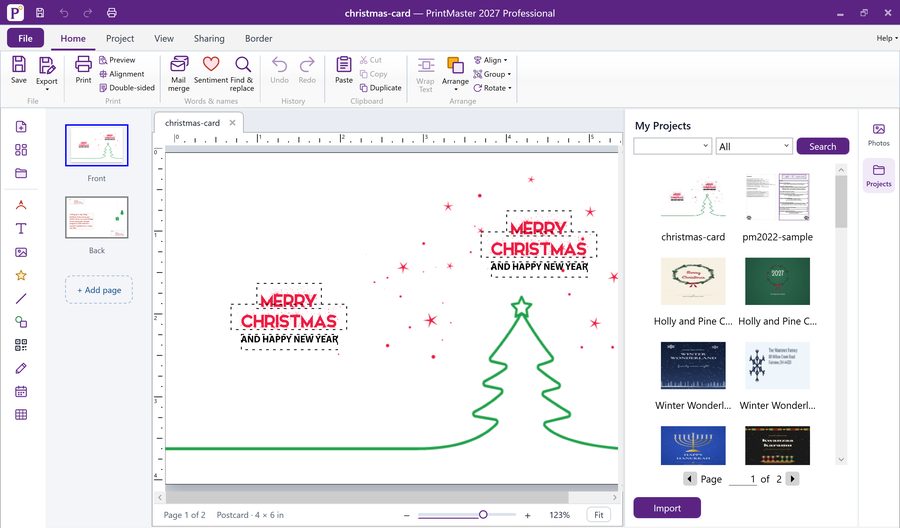Screen dimensions: 900x528
Task: Select the table tool in left sidebar
Action: 21,414
